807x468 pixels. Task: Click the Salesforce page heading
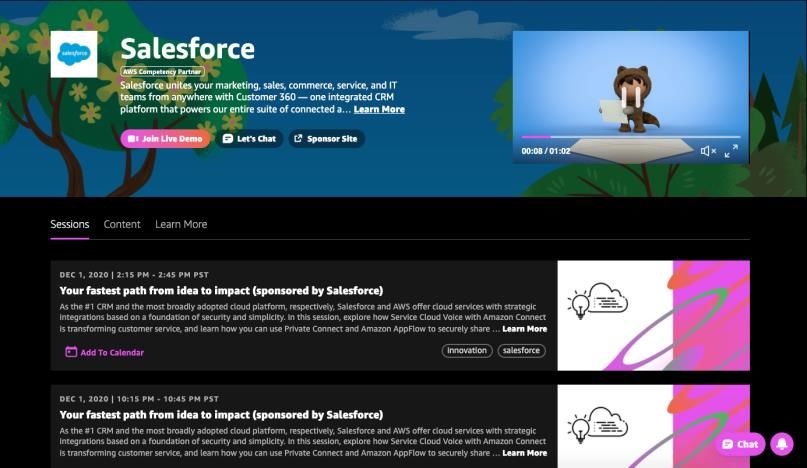[187, 49]
